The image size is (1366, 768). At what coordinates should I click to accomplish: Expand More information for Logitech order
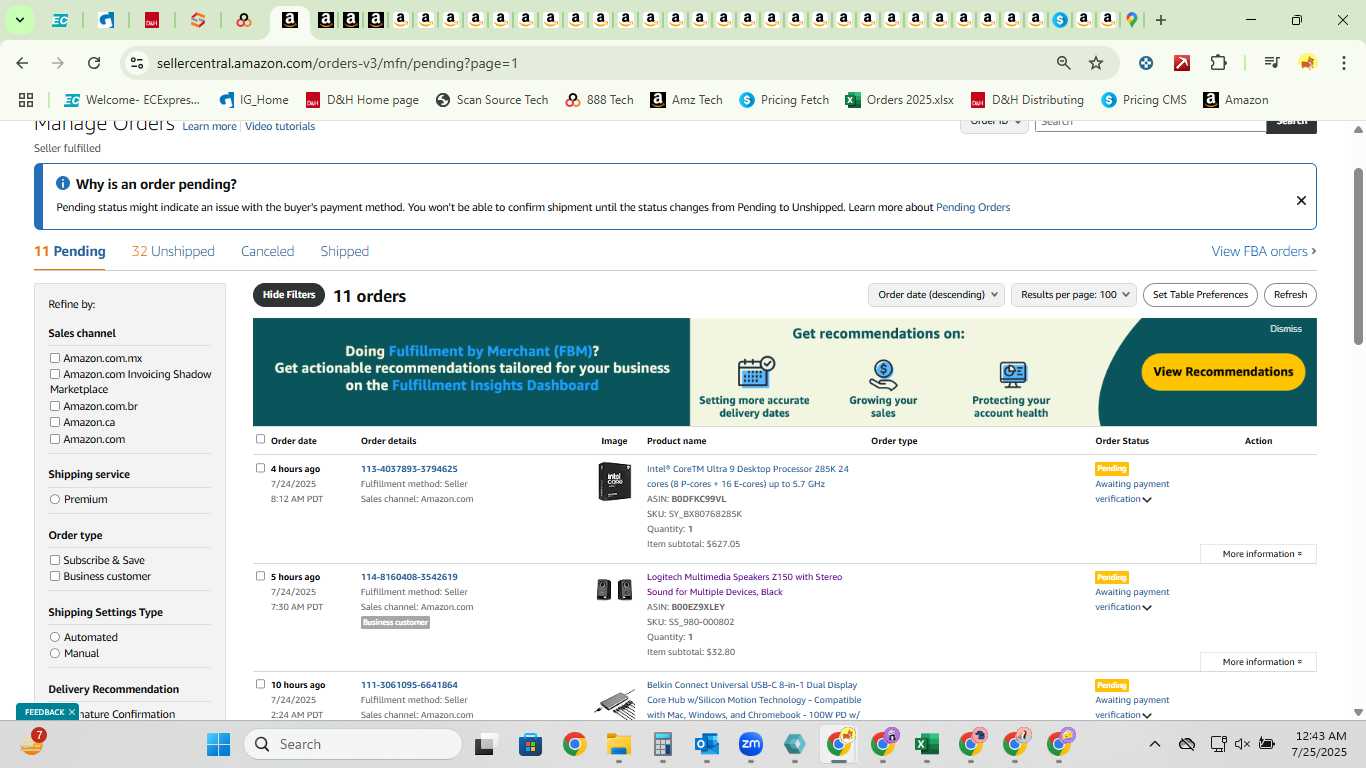point(1258,662)
